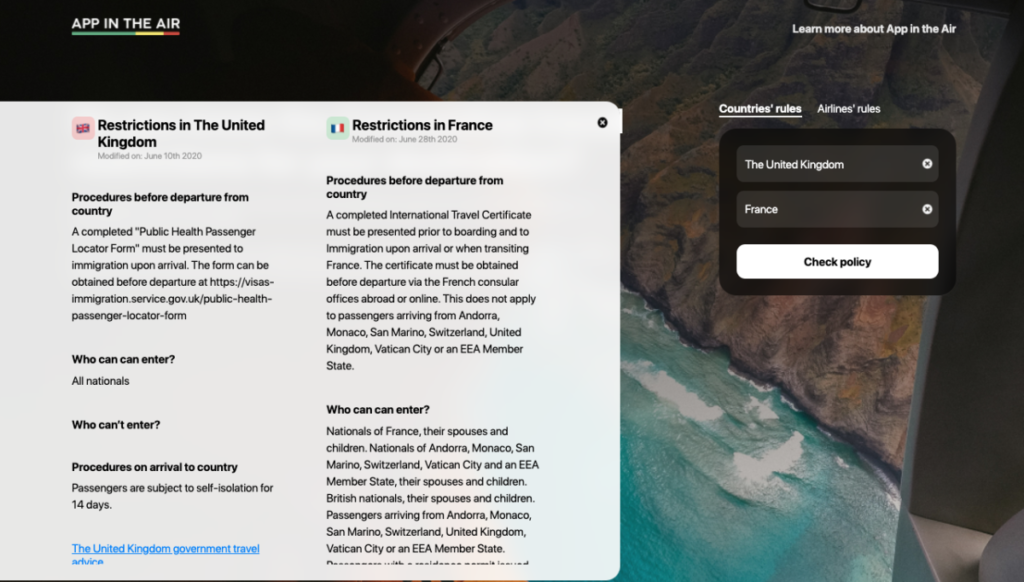Click Modified on: June 28th 2020 text
Screen dimensions: 1024x582
[x=404, y=139]
